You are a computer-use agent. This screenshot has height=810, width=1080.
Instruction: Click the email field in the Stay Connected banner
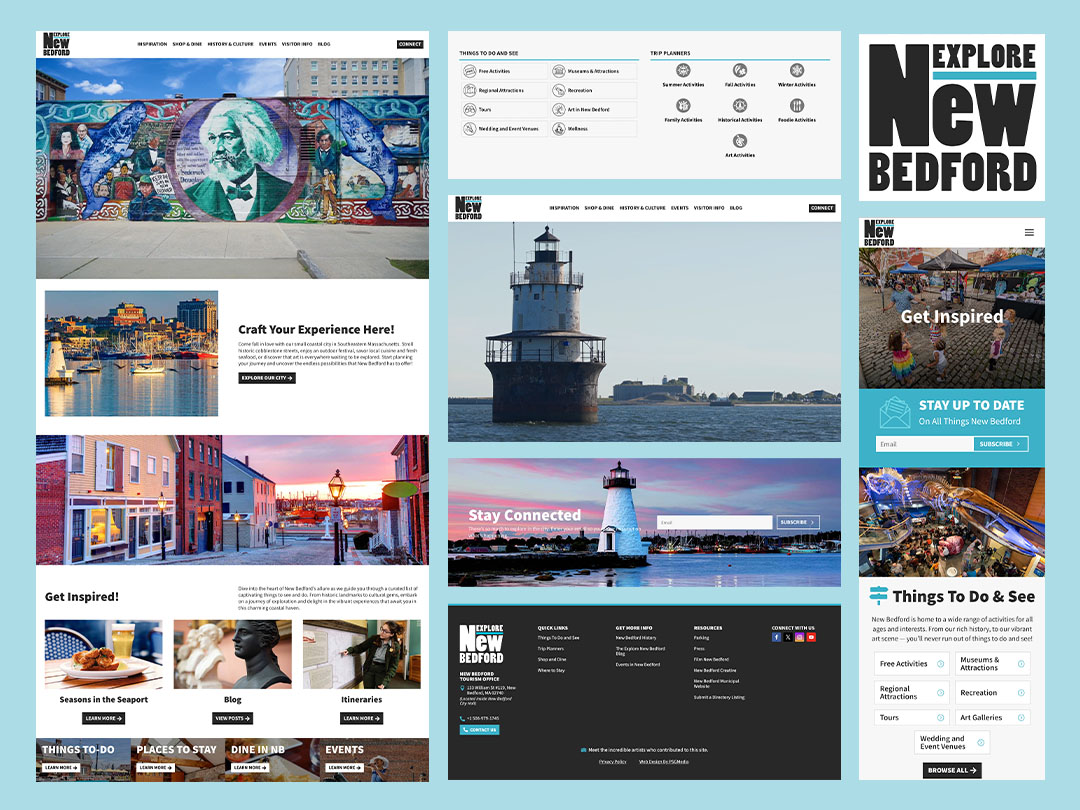714,522
